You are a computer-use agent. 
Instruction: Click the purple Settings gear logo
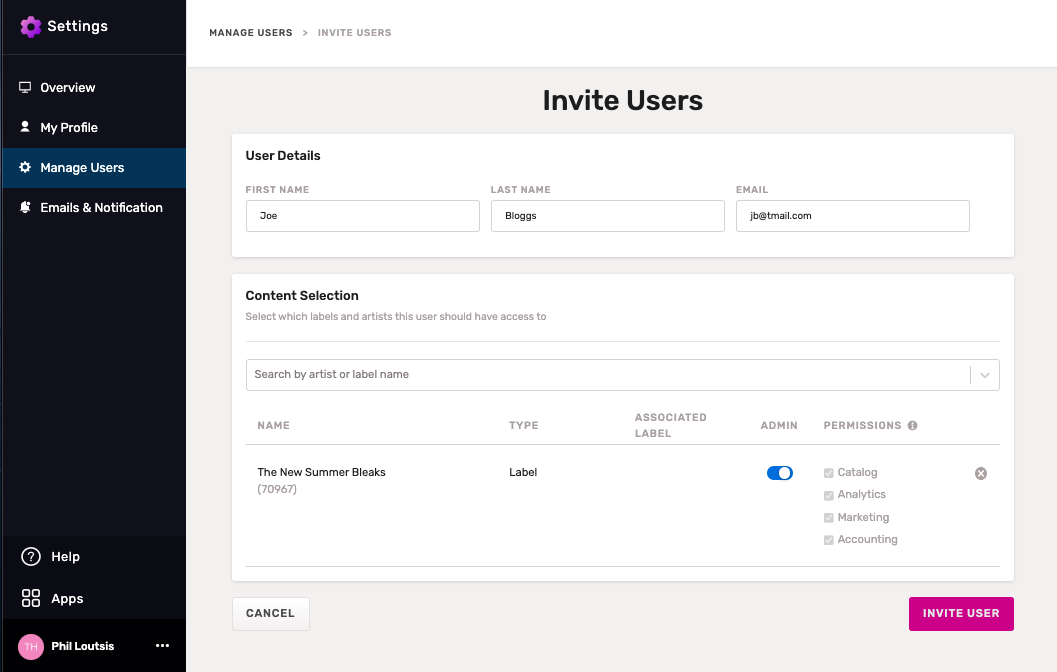pyautogui.click(x=31, y=27)
